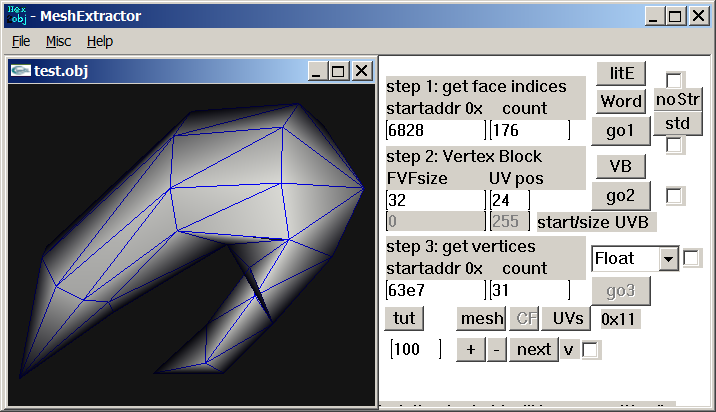716x412 pixels.
Task: Open the Help menu
Action: [x=100, y=42]
